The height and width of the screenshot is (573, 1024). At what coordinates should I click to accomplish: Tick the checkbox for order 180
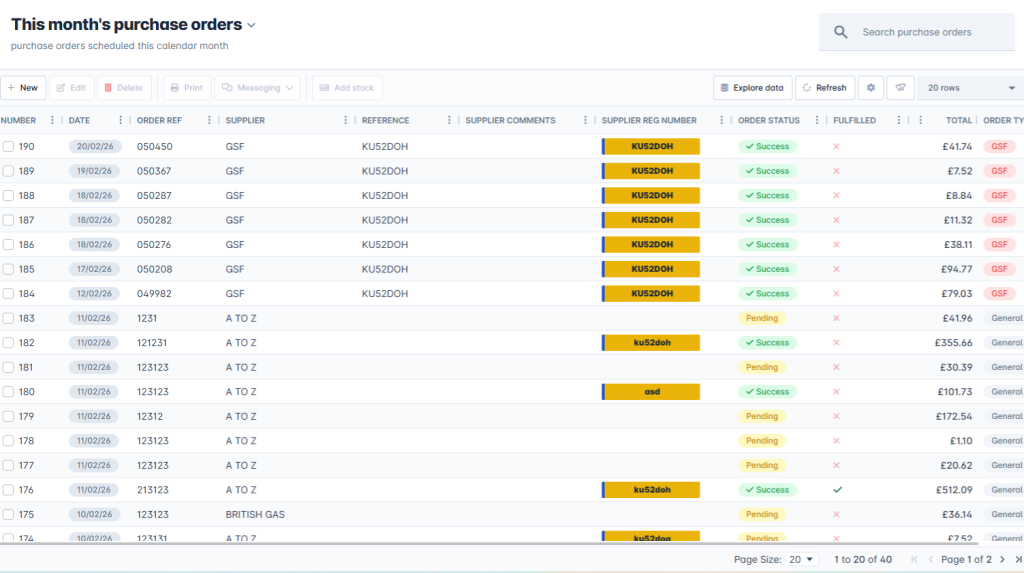[8, 391]
